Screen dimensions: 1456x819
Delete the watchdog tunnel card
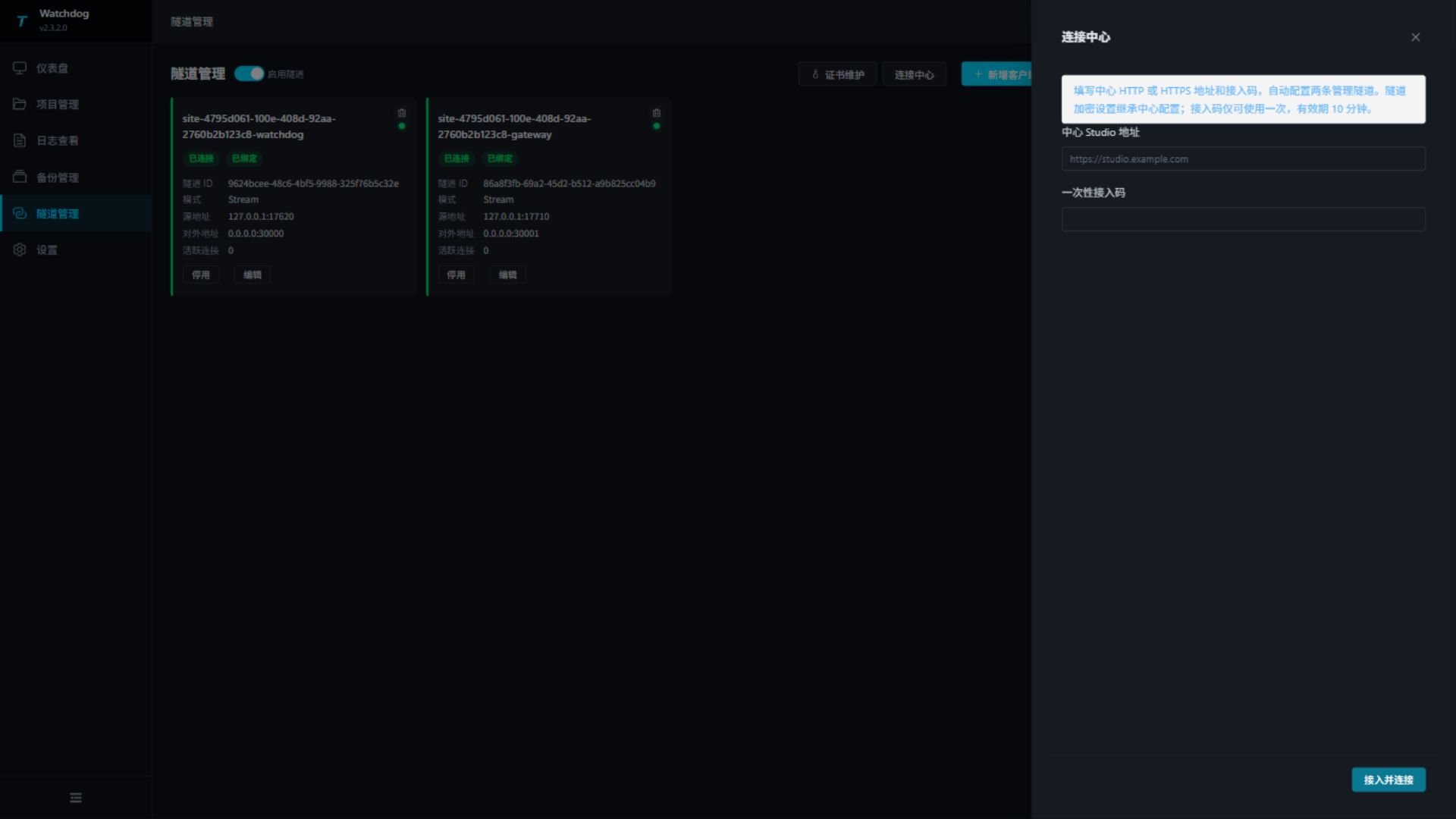click(x=402, y=113)
